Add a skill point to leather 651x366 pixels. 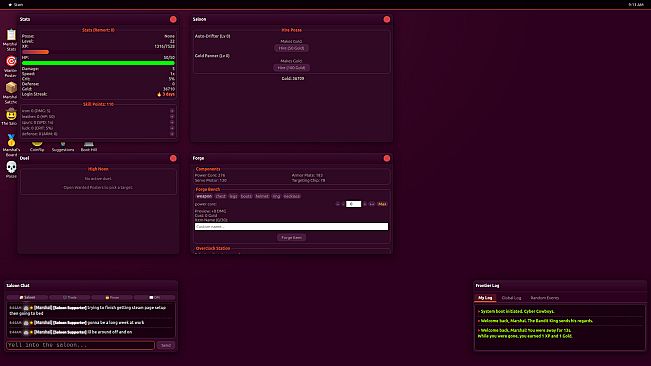point(172,117)
